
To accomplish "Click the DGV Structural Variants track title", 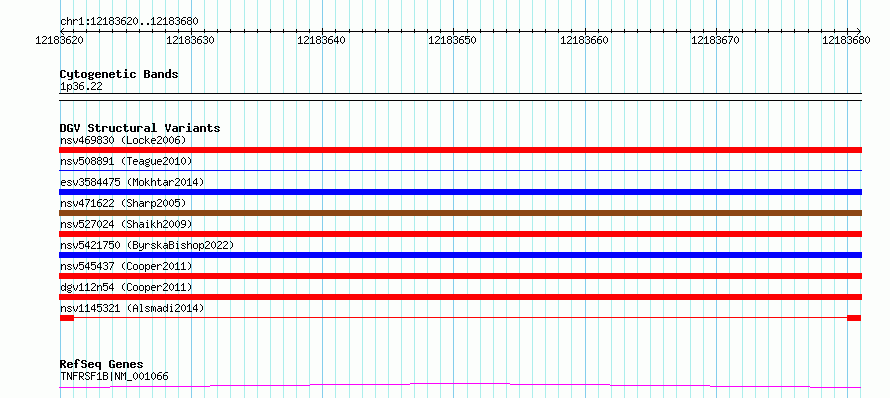I will click(140, 128).
